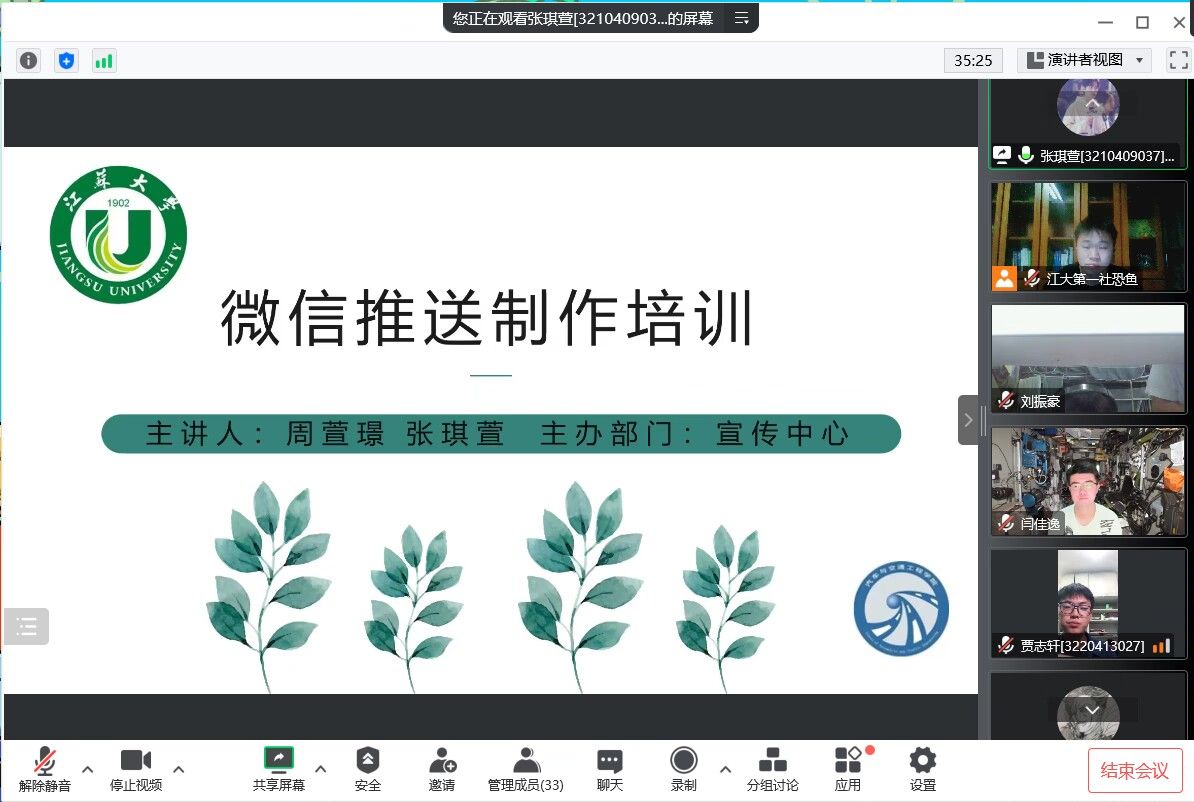Open the Settings (设置) gear

922,768
